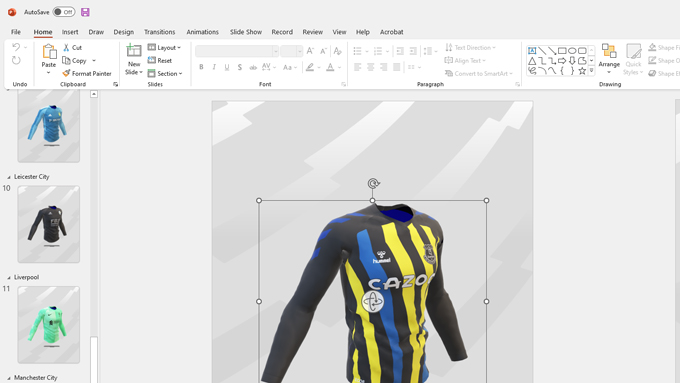This screenshot has height=383, width=680.
Task: Expand the shapes gallery More arrow
Action: [592, 70]
